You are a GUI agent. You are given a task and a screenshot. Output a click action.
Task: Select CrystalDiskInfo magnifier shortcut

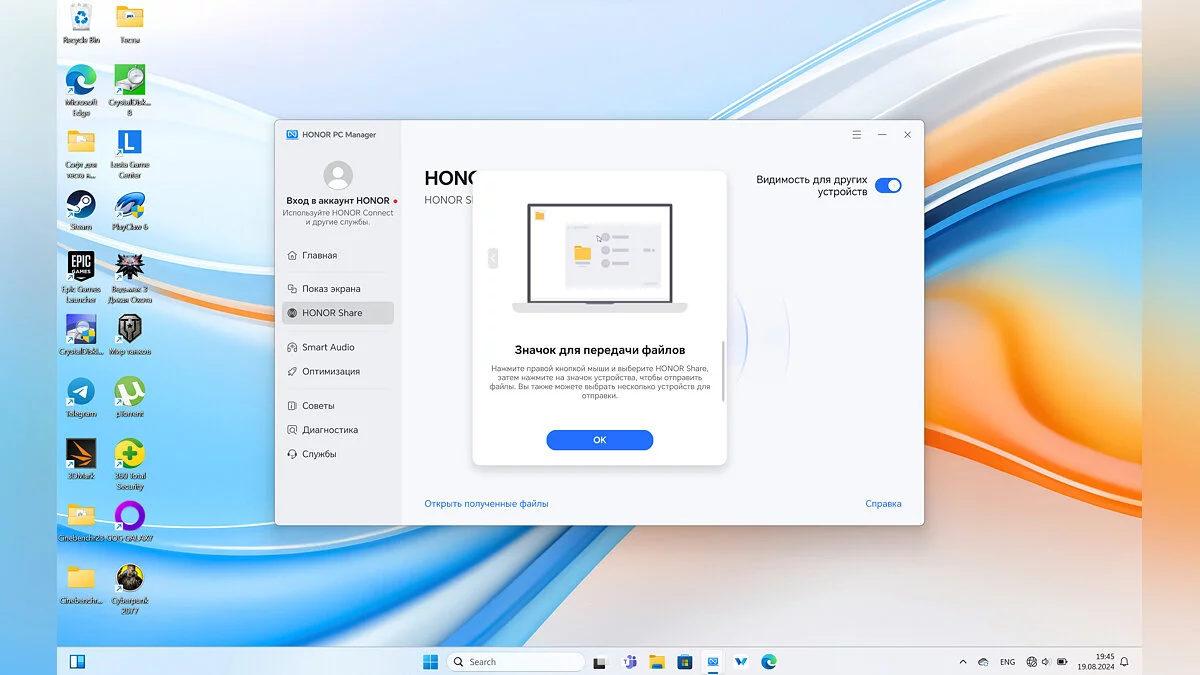81,335
